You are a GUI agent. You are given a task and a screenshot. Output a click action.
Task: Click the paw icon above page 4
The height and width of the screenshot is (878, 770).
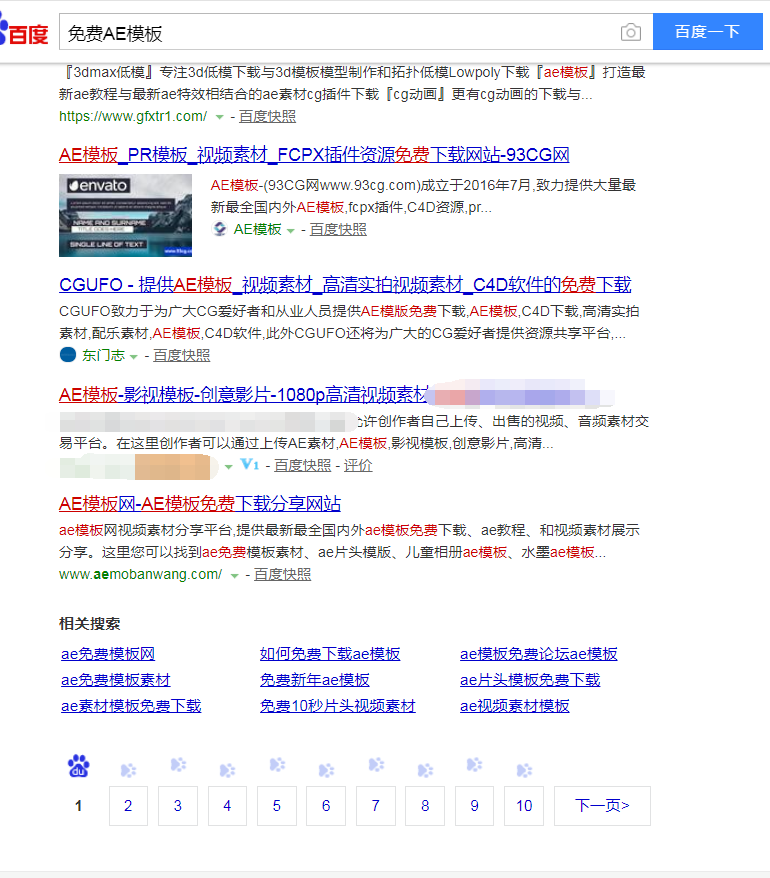click(227, 770)
